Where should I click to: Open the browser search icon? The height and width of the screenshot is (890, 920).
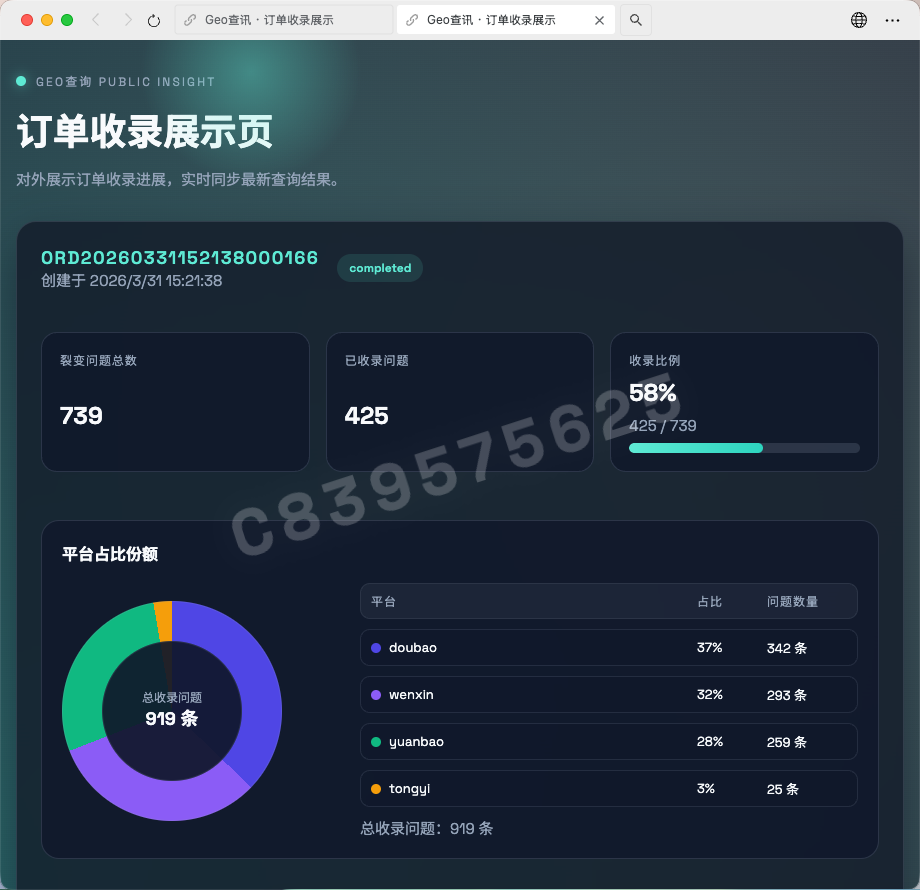pos(635,19)
